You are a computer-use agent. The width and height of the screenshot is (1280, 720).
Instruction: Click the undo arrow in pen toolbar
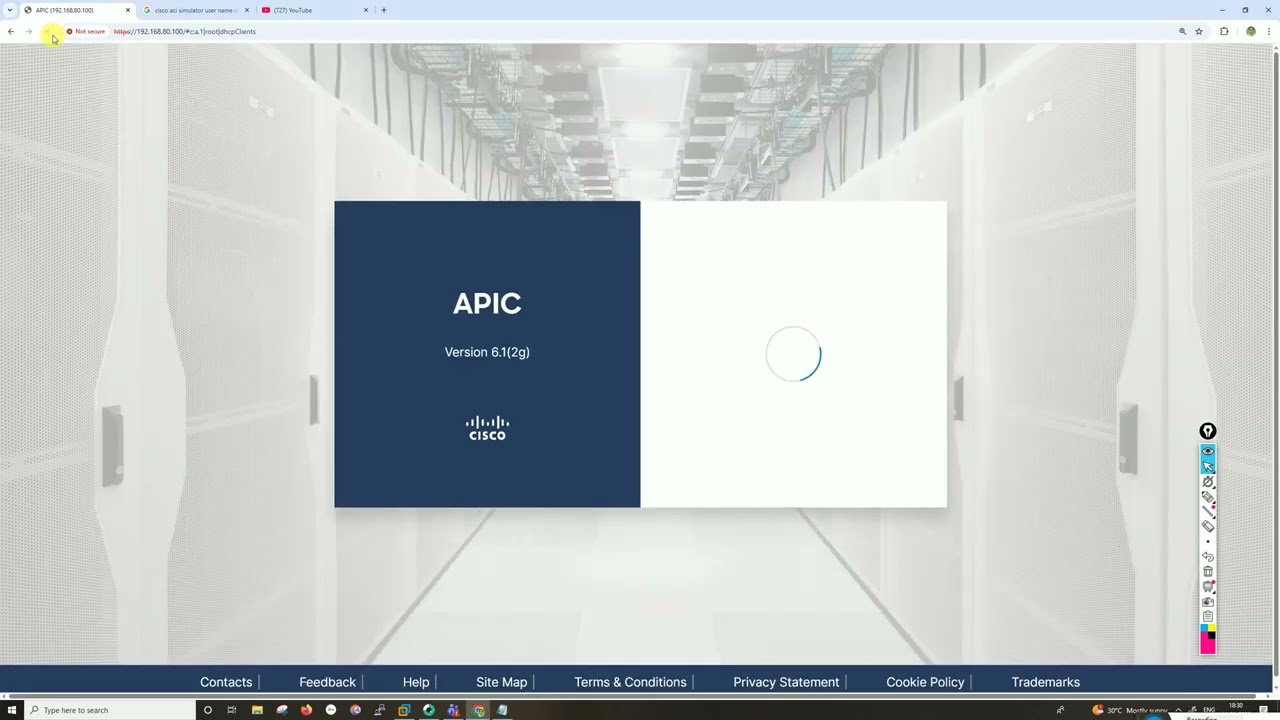click(x=1208, y=556)
